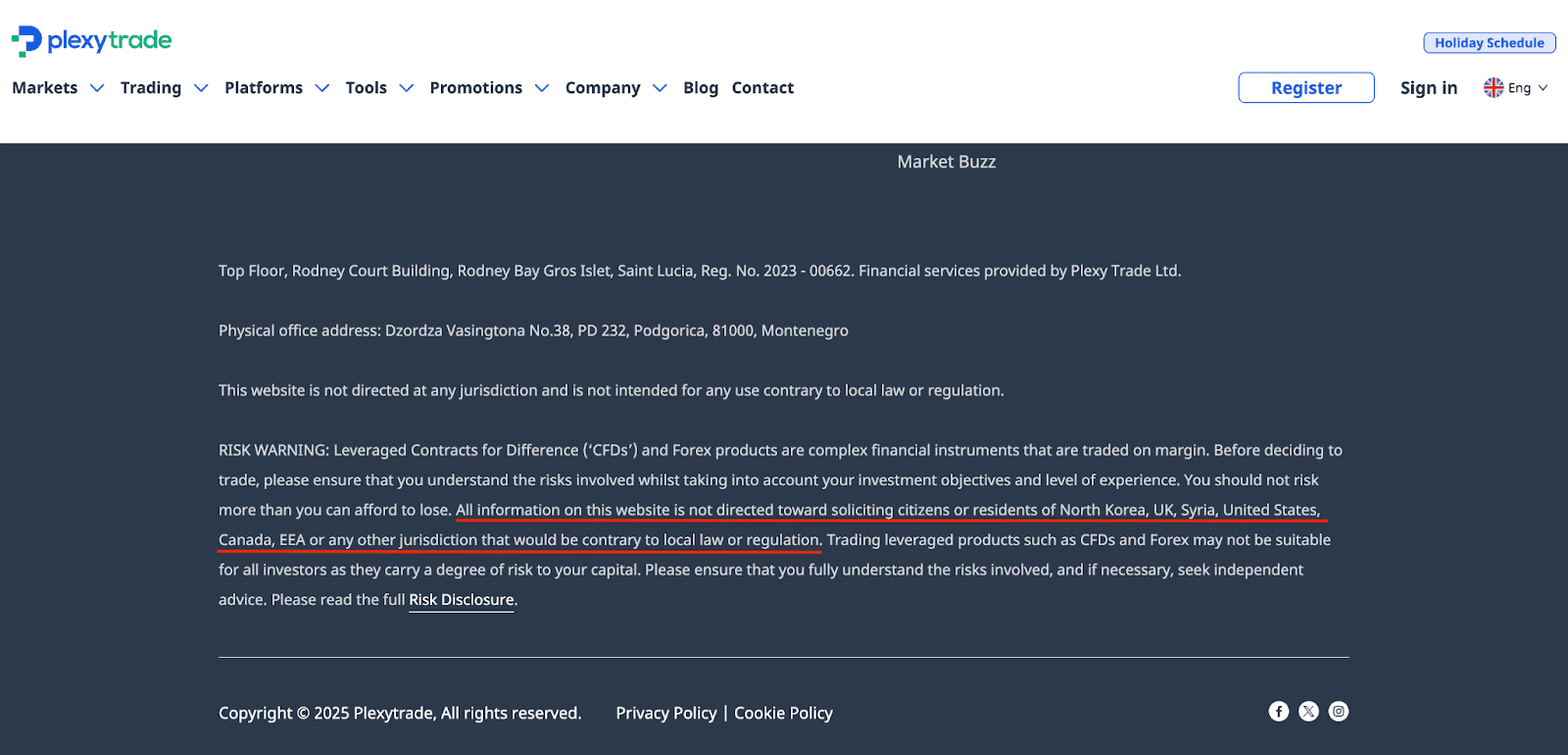Open the Tools dropdown chevron
Screen dimensions: 1568x755
(x=407, y=88)
